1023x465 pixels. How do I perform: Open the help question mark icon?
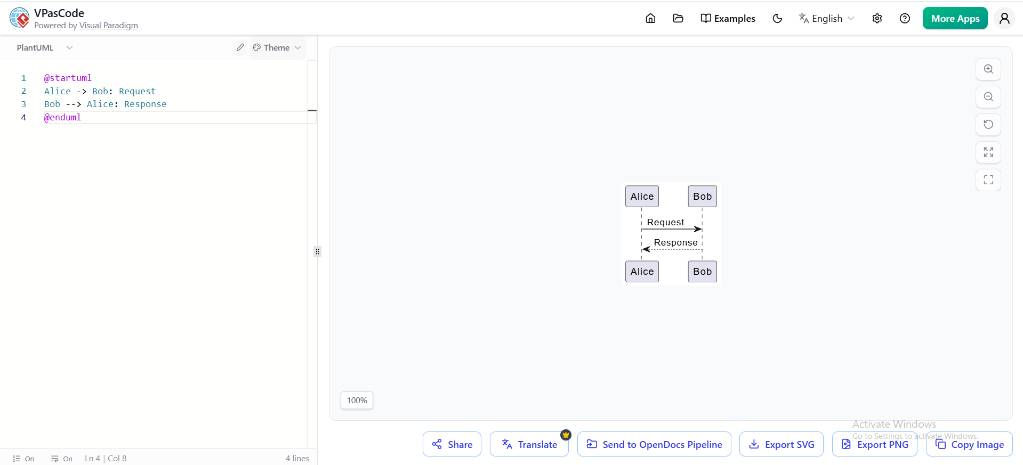tap(905, 18)
